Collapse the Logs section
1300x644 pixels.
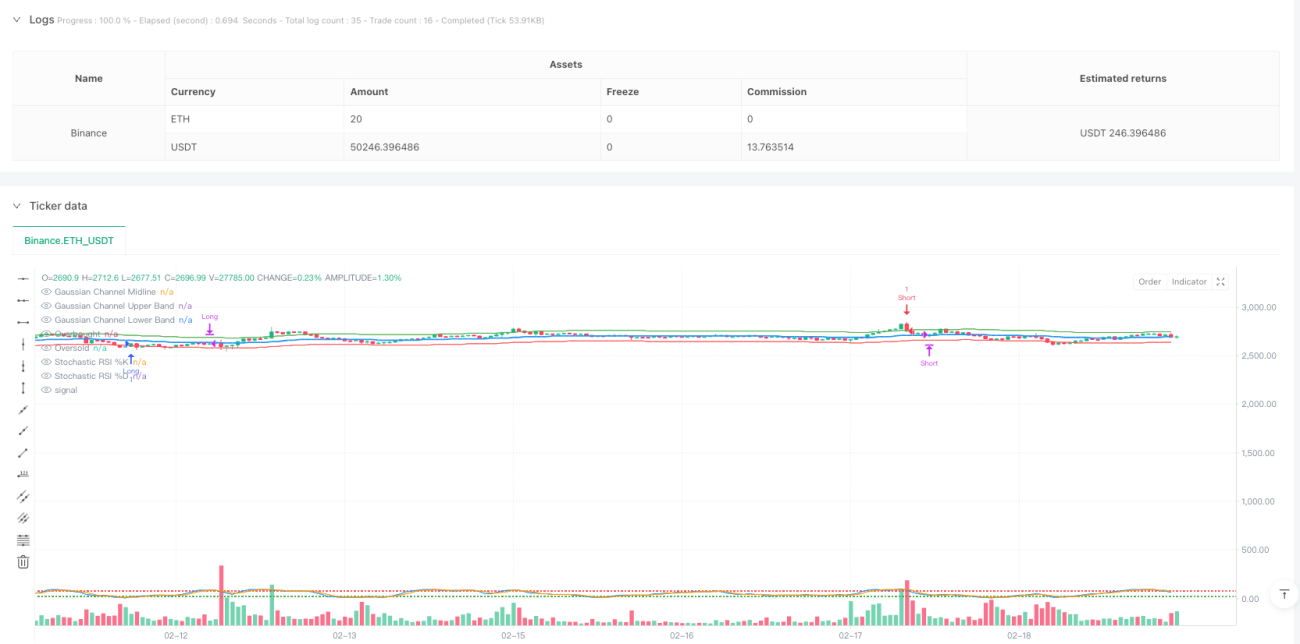tap(16, 20)
